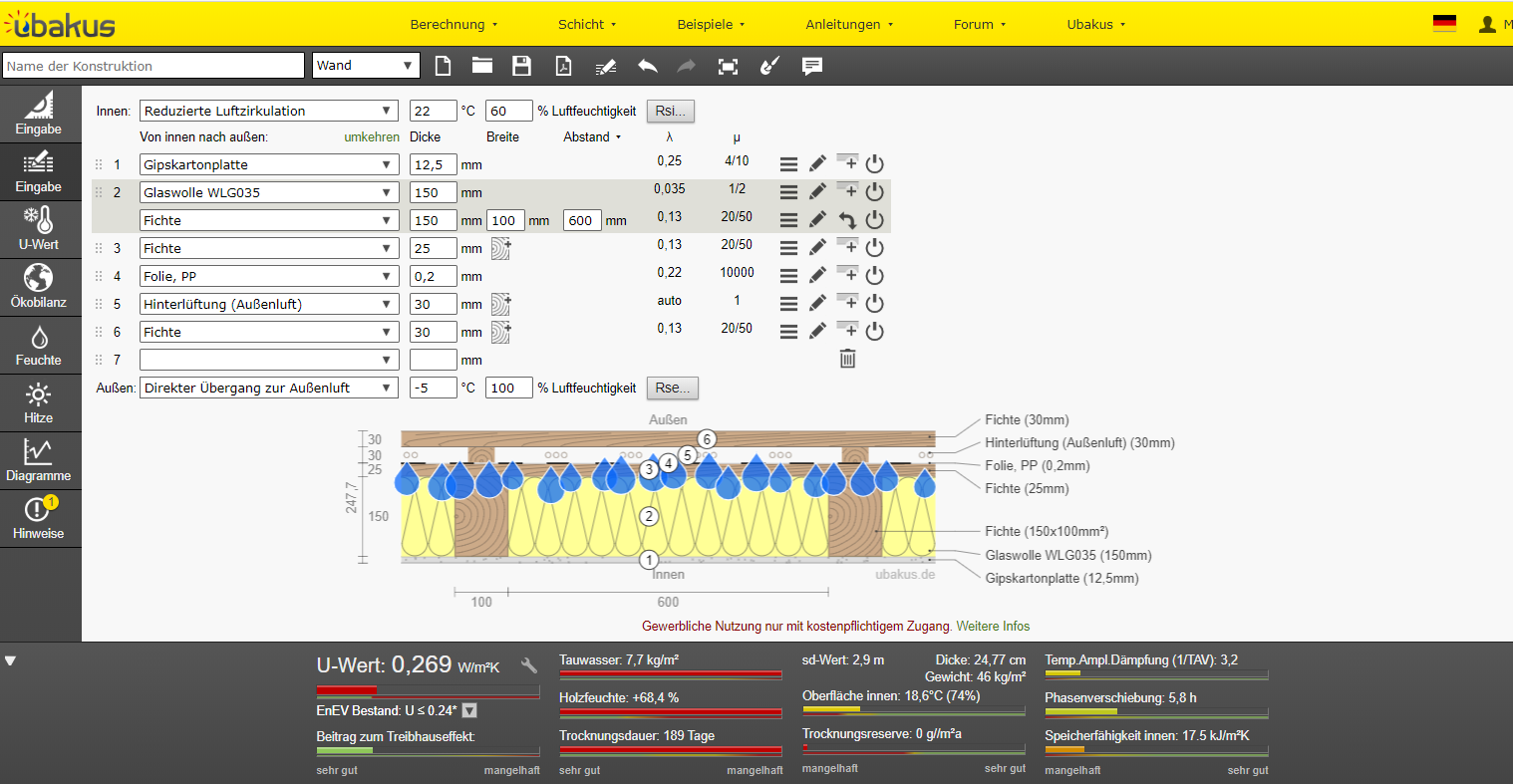Open the Diagramme sidebar section
Screen dimensions: 1513x784
click(x=39, y=461)
